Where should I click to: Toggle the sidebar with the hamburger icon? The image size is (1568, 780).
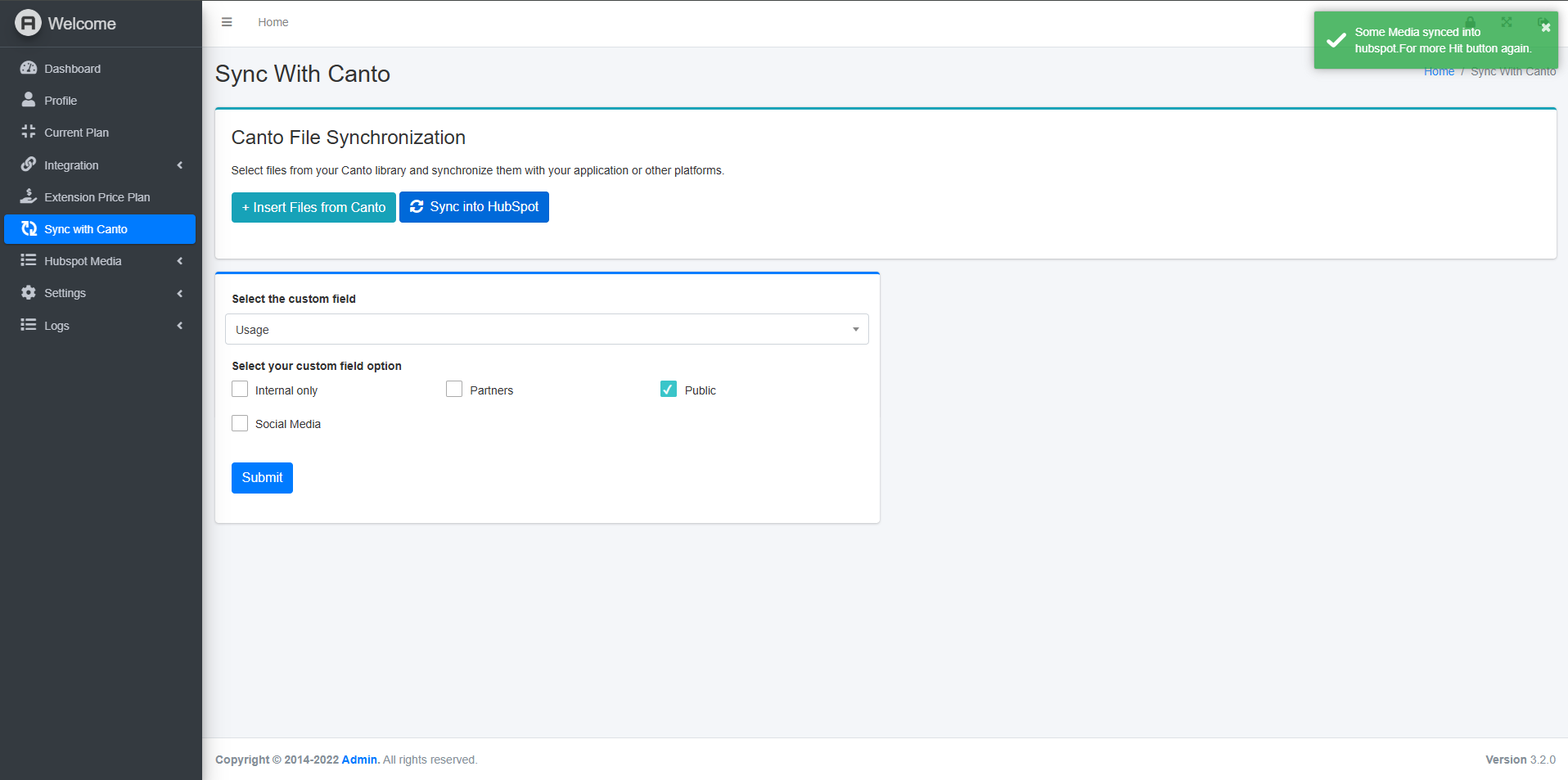(x=227, y=22)
